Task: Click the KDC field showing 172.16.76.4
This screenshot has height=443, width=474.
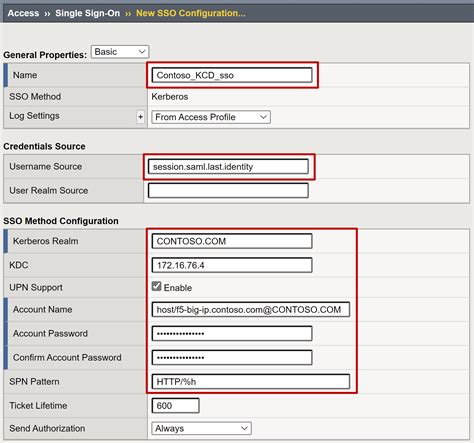Action: click(232, 265)
